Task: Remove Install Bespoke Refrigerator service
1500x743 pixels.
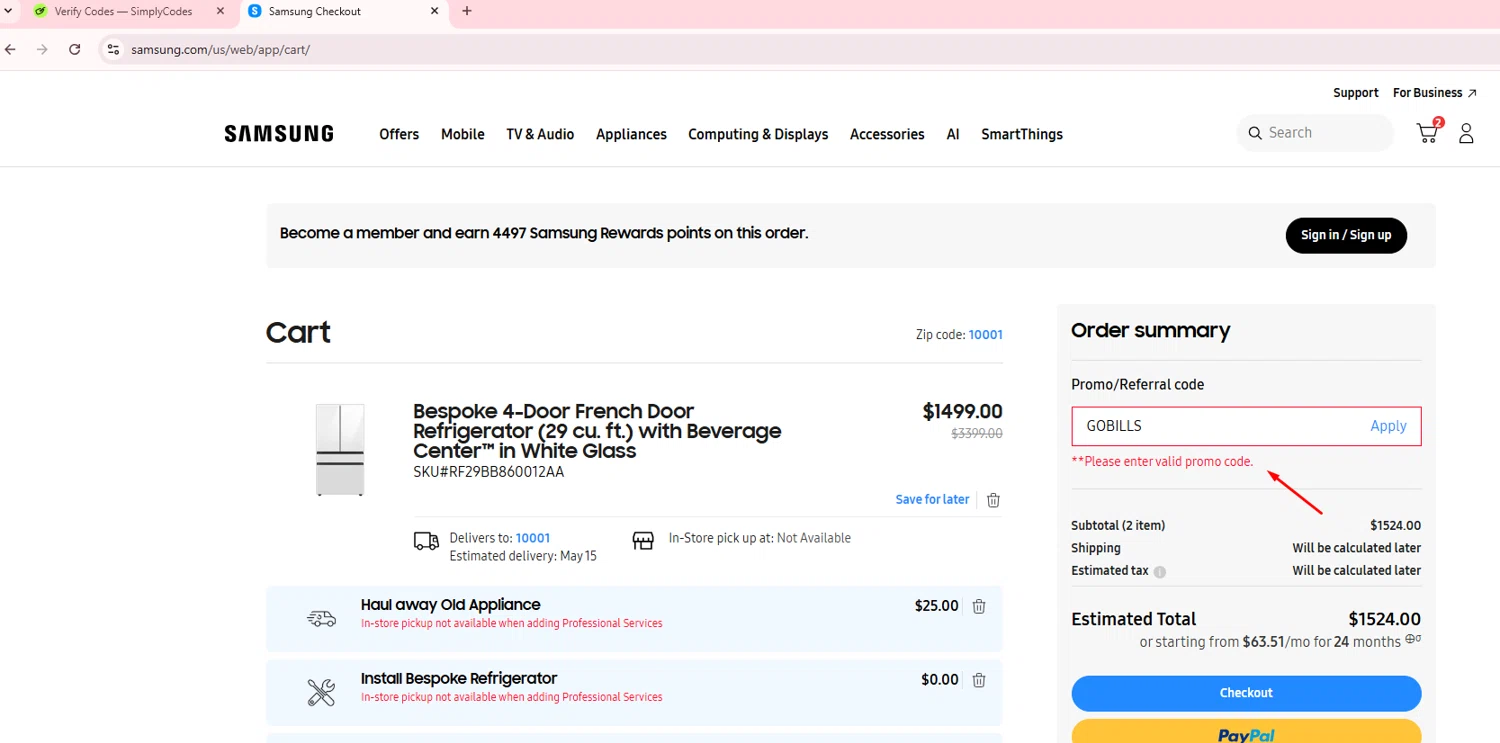Action: (x=979, y=680)
